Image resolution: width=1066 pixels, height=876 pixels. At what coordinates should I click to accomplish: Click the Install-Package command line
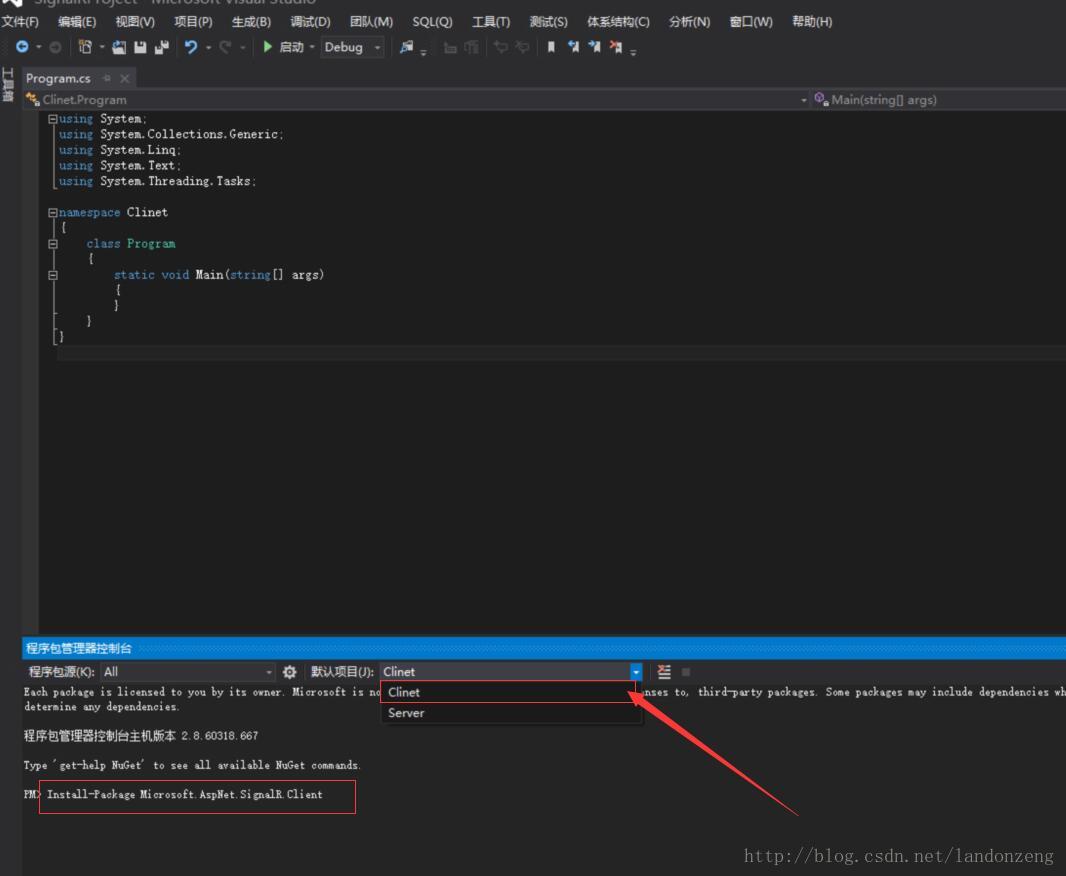click(185, 795)
